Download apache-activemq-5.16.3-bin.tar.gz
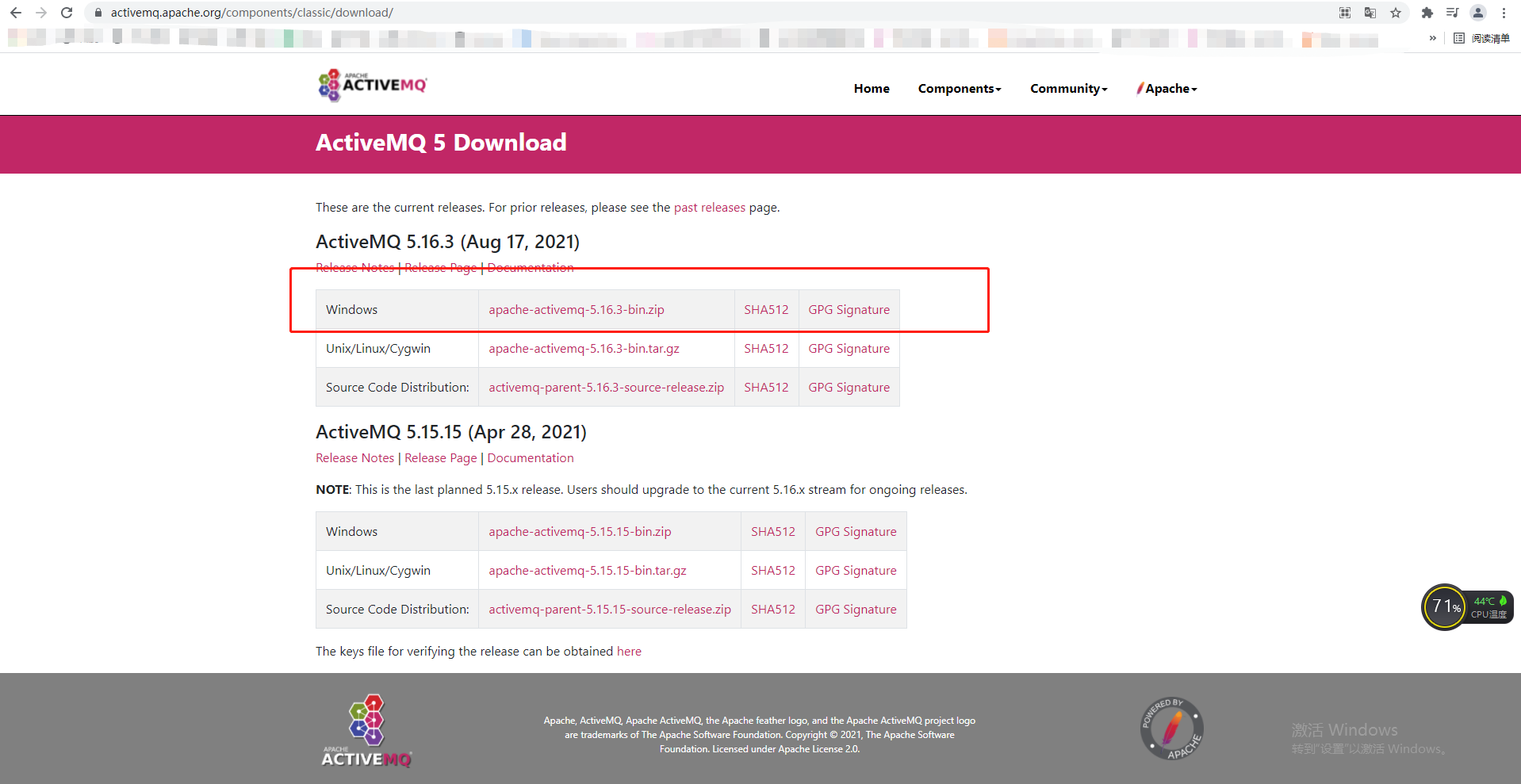 click(x=584, y=349)
